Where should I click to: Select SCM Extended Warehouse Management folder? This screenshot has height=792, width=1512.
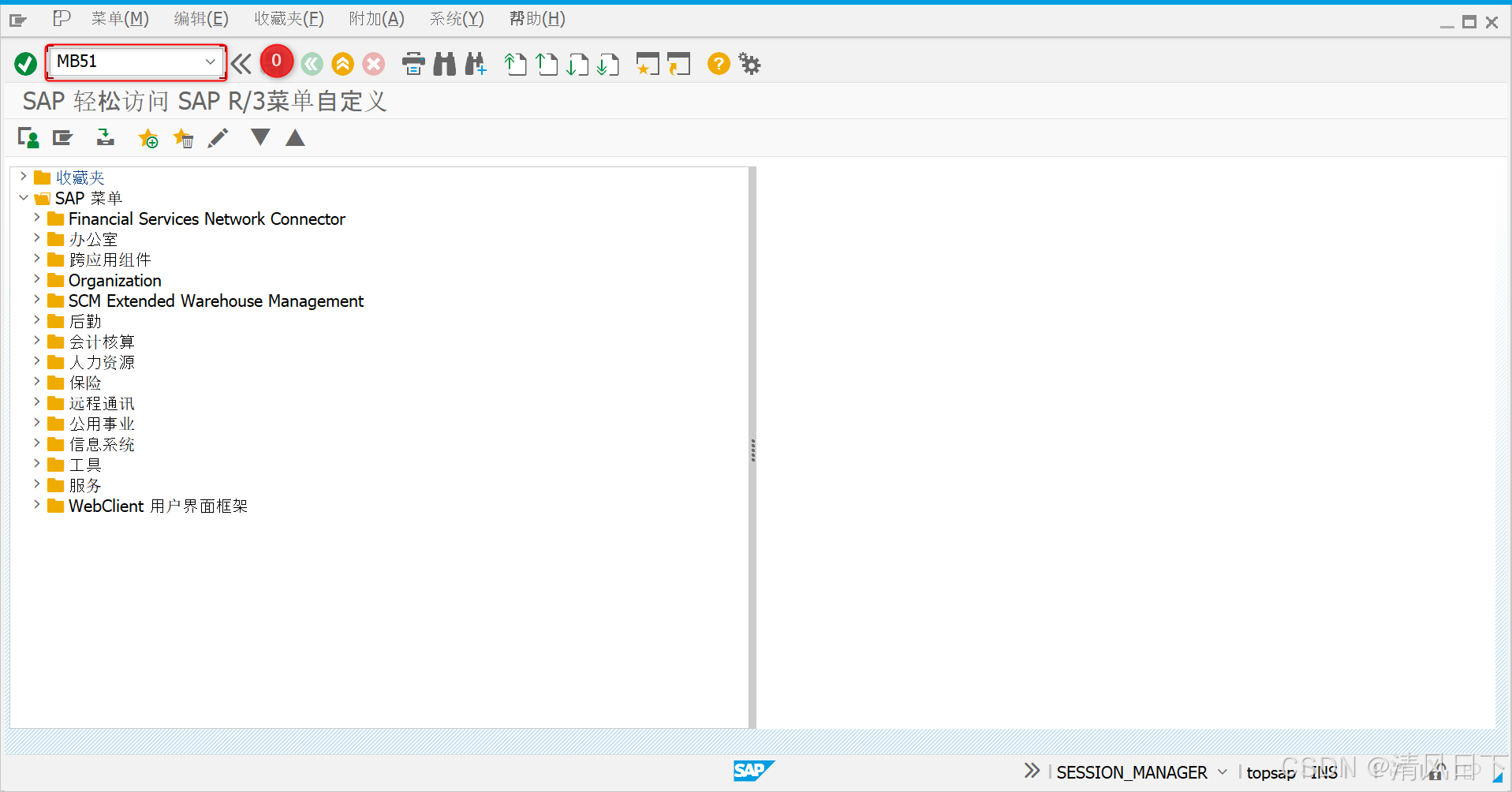(x=215, y=301)
